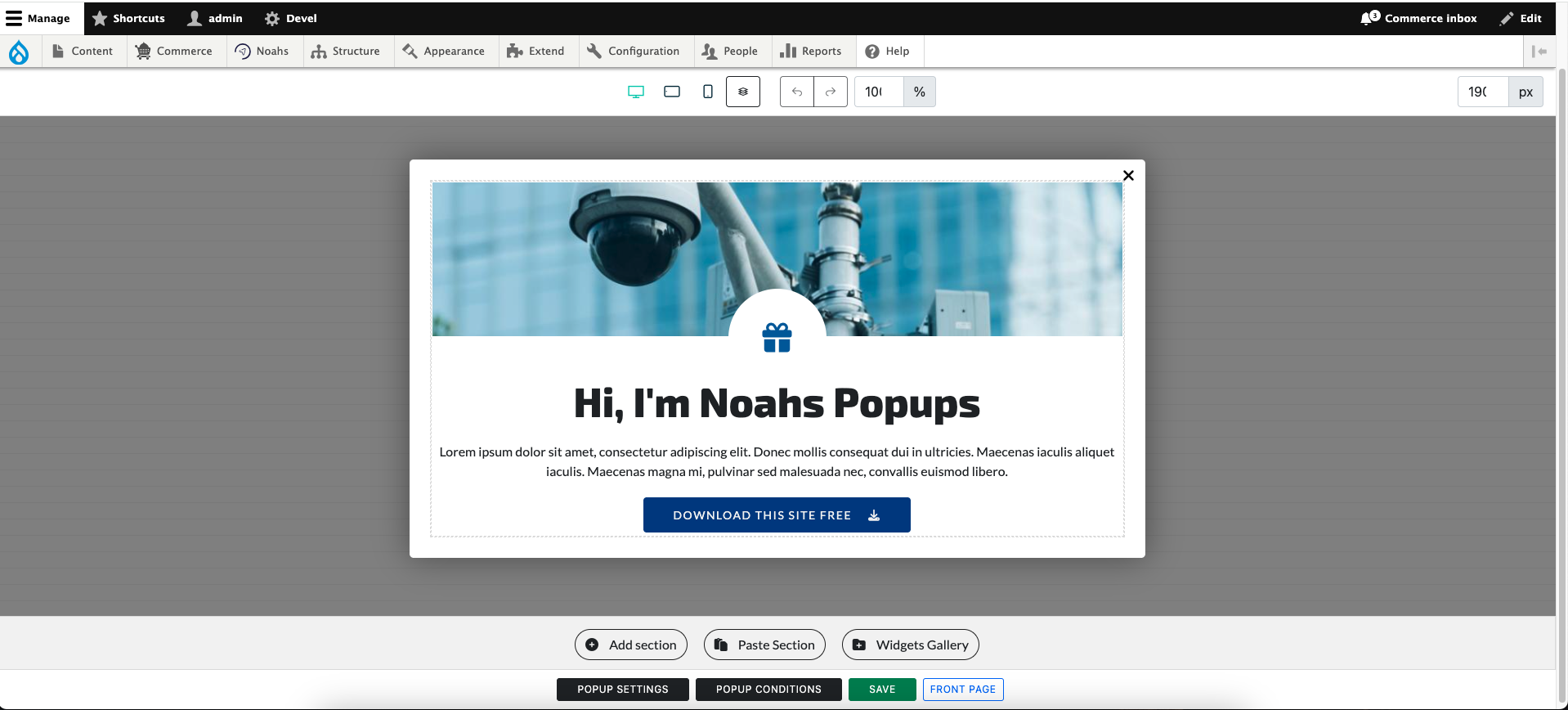Image resolution: width=1568 pixels, height=710 pixels.
Task: Click the px unit label
Action: click(1525, 92)
